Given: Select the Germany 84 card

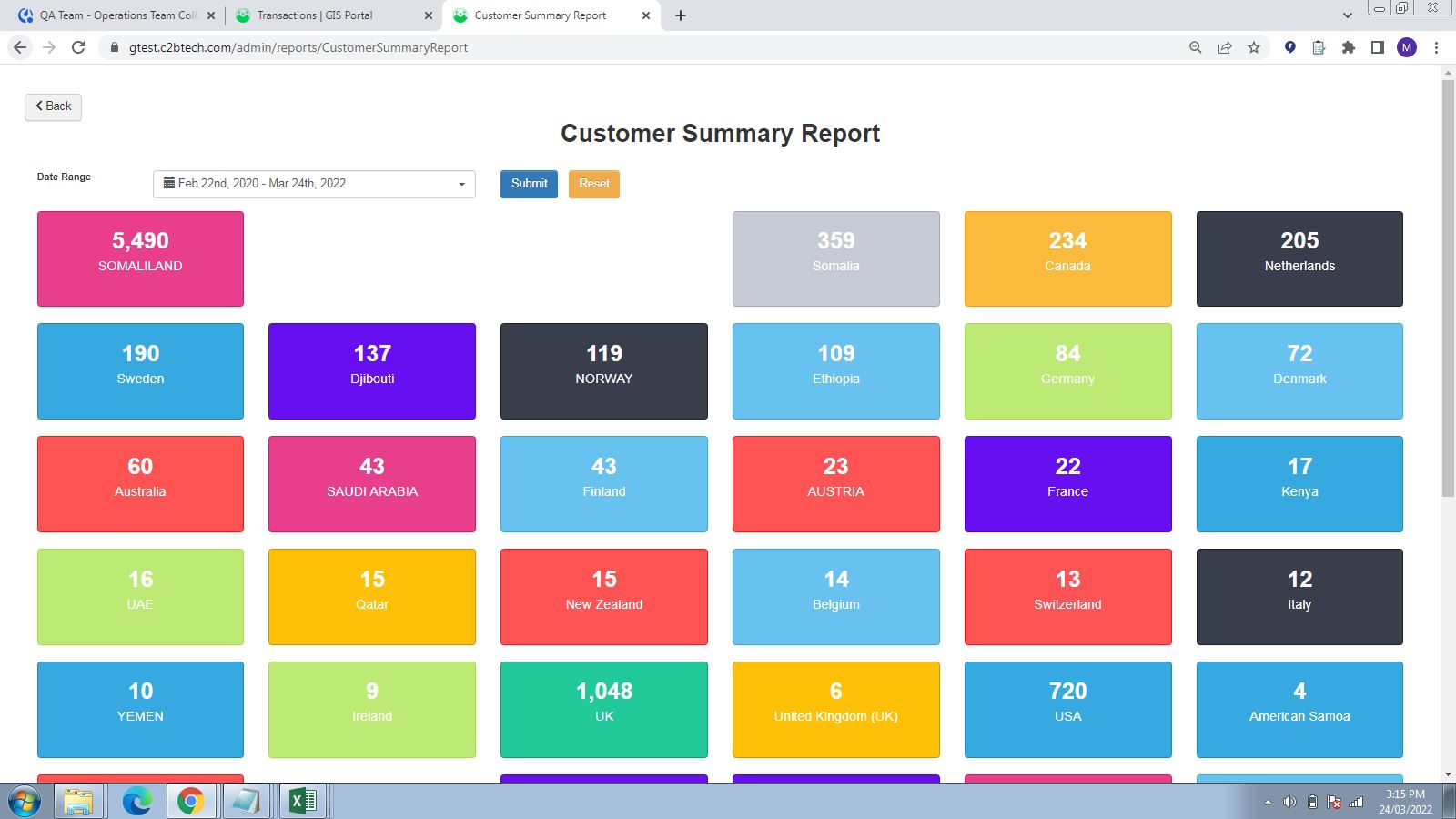Looking at the screenshot, I should click(x=1067, y=371).
